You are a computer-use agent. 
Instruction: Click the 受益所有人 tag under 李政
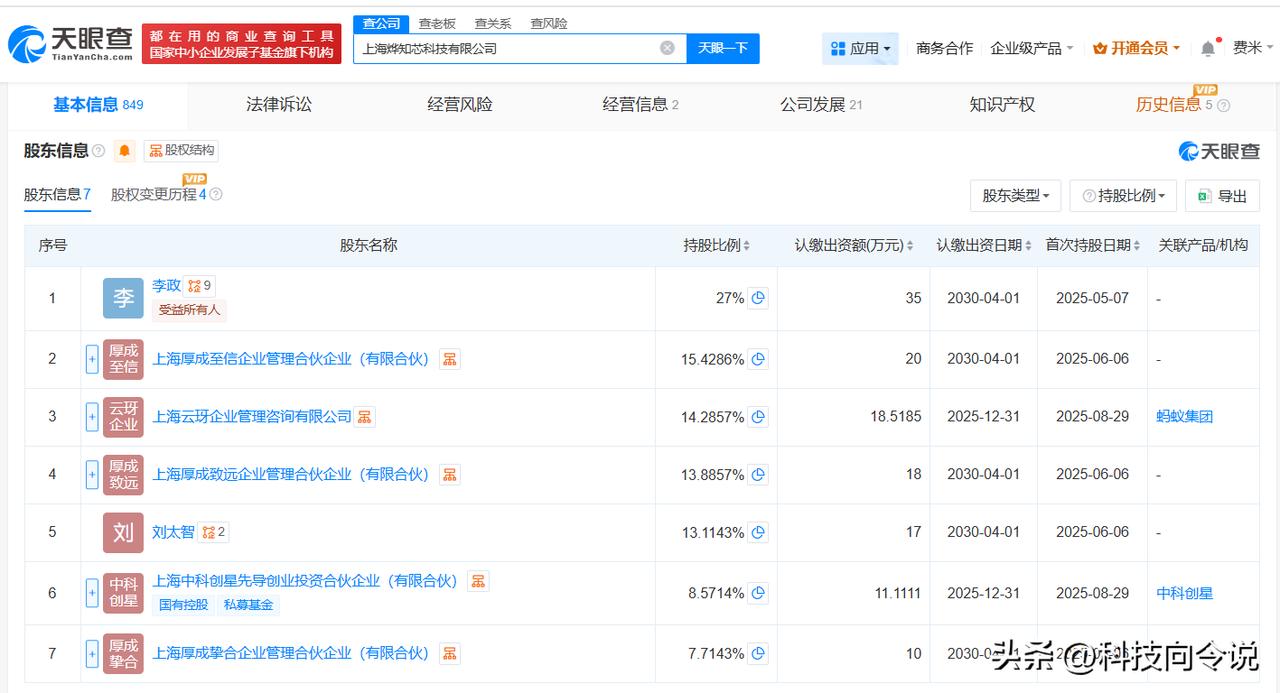189,310
